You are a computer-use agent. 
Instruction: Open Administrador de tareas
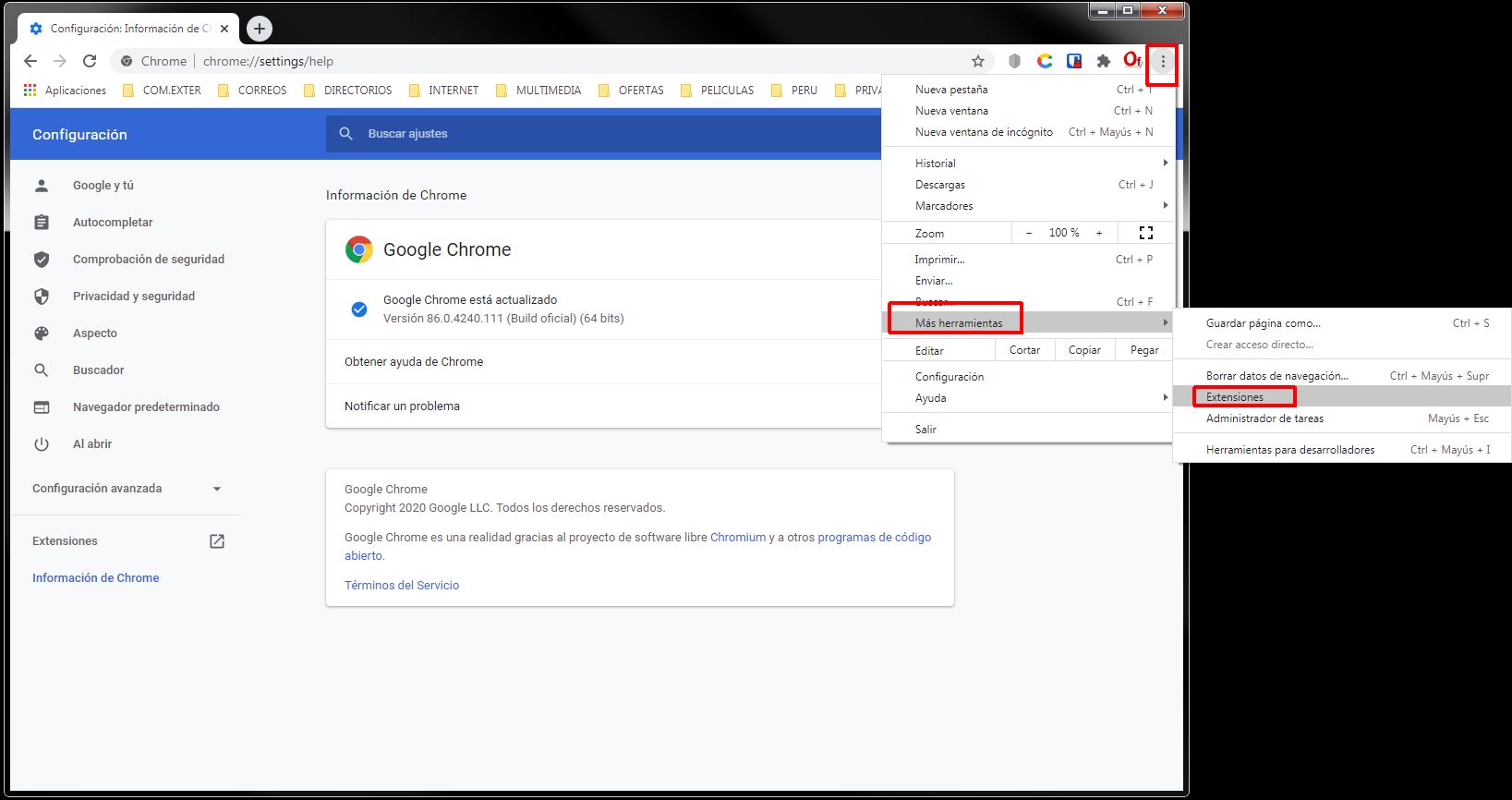(x=1342, y=418)
